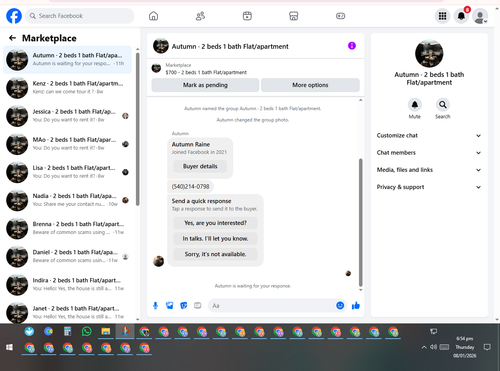The height and width of the screenshot is (371, 500).
Task: Search in conversation using magnifier icon
Action: tap(443, 105)
